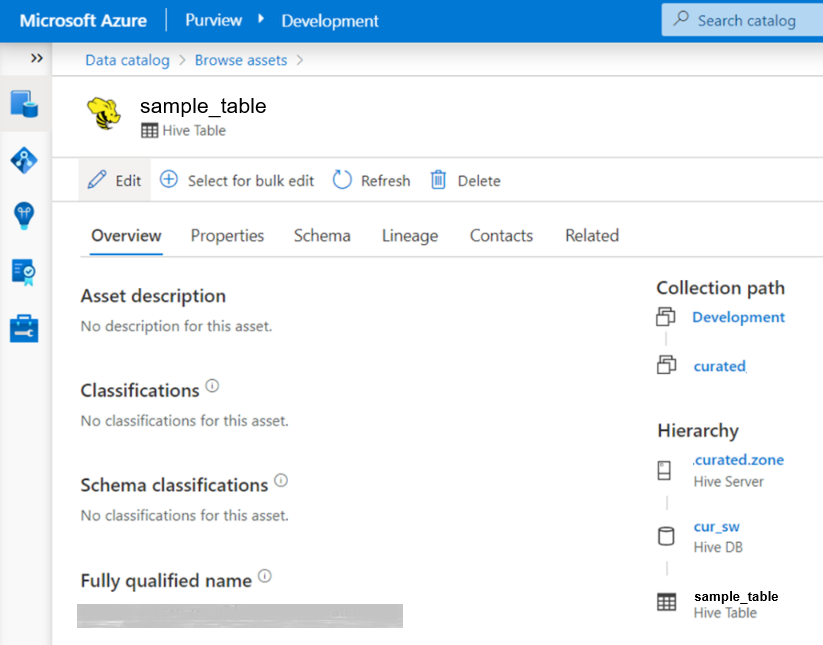The height and width of the screenshot is (645, 823).
Task: Go to the Related tab
Action: point(592,236)
